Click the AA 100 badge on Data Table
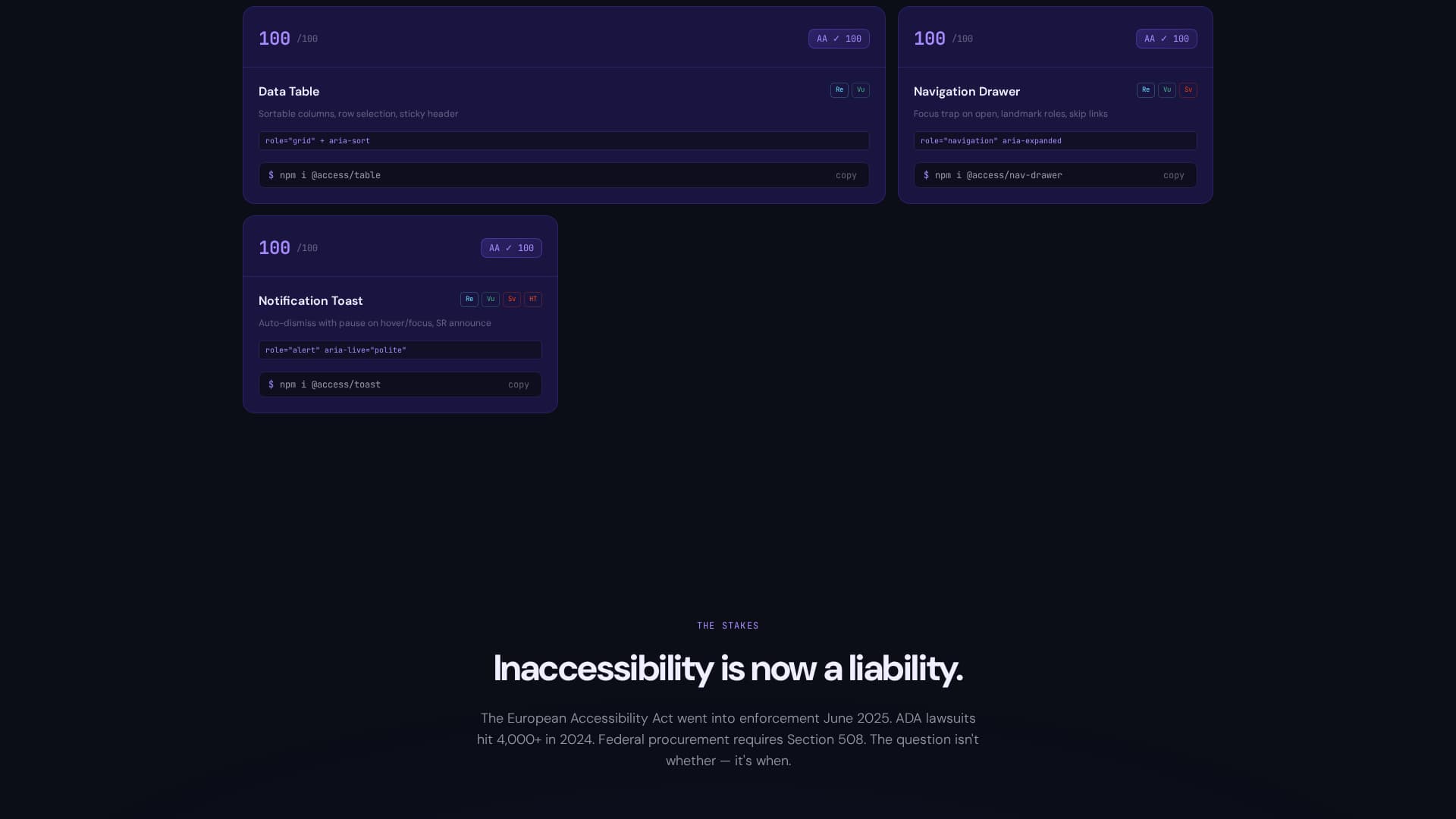Screen dimensions: 1456x819 [x=838, y=39]
